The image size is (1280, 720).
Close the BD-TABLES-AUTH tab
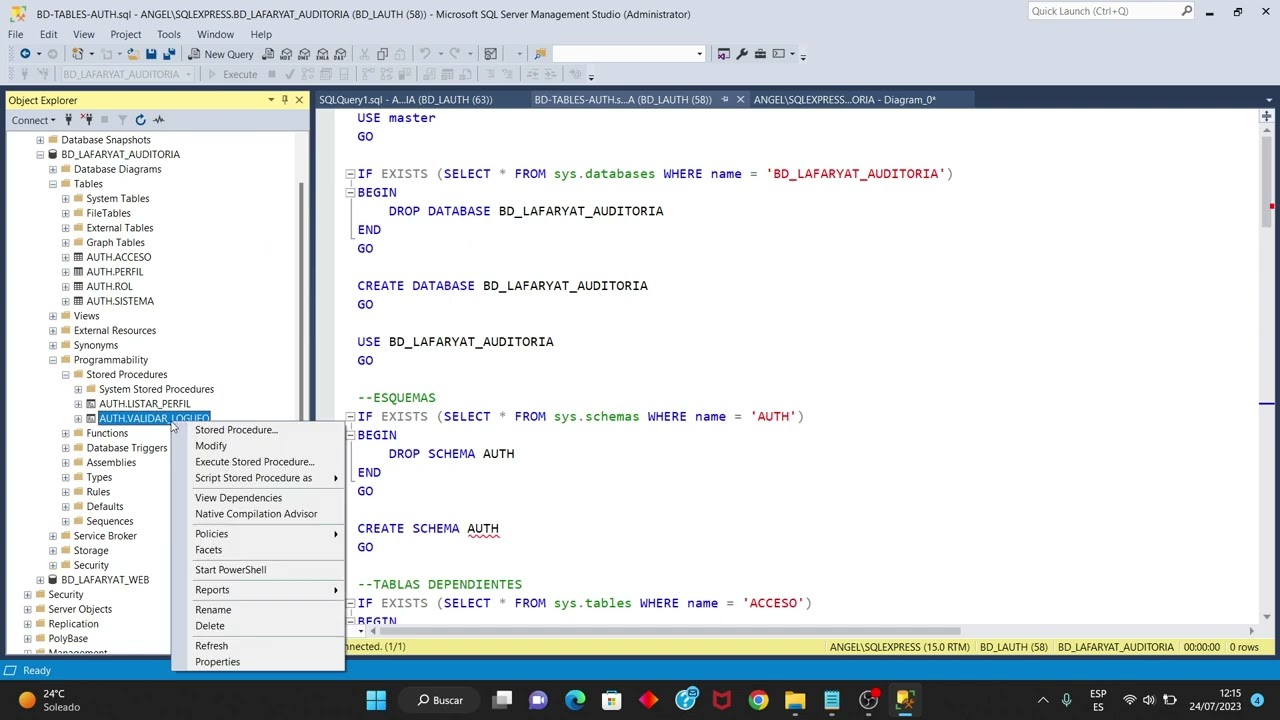point(740,100)
